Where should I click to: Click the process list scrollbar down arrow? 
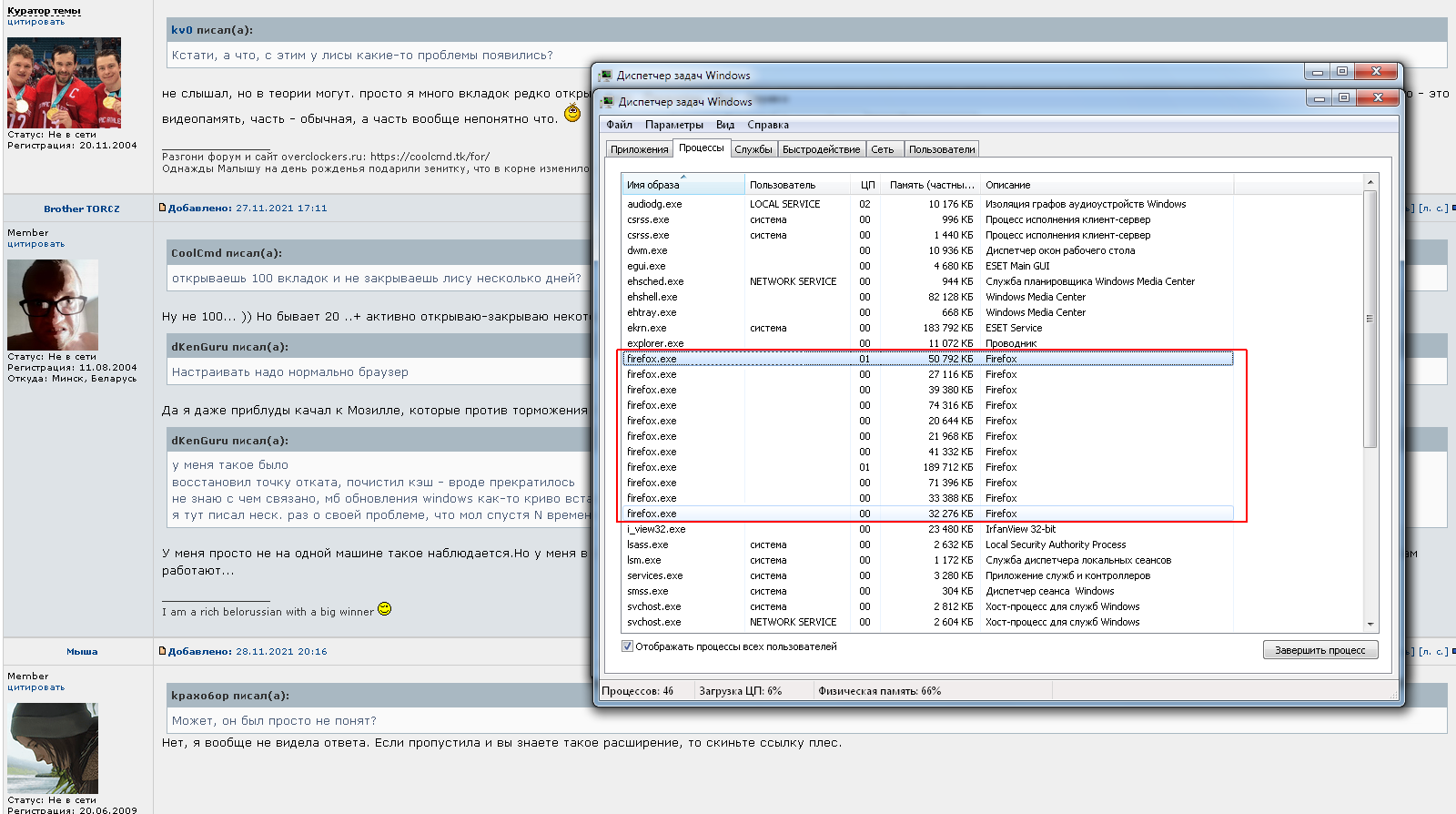[x=1370, y=625]
